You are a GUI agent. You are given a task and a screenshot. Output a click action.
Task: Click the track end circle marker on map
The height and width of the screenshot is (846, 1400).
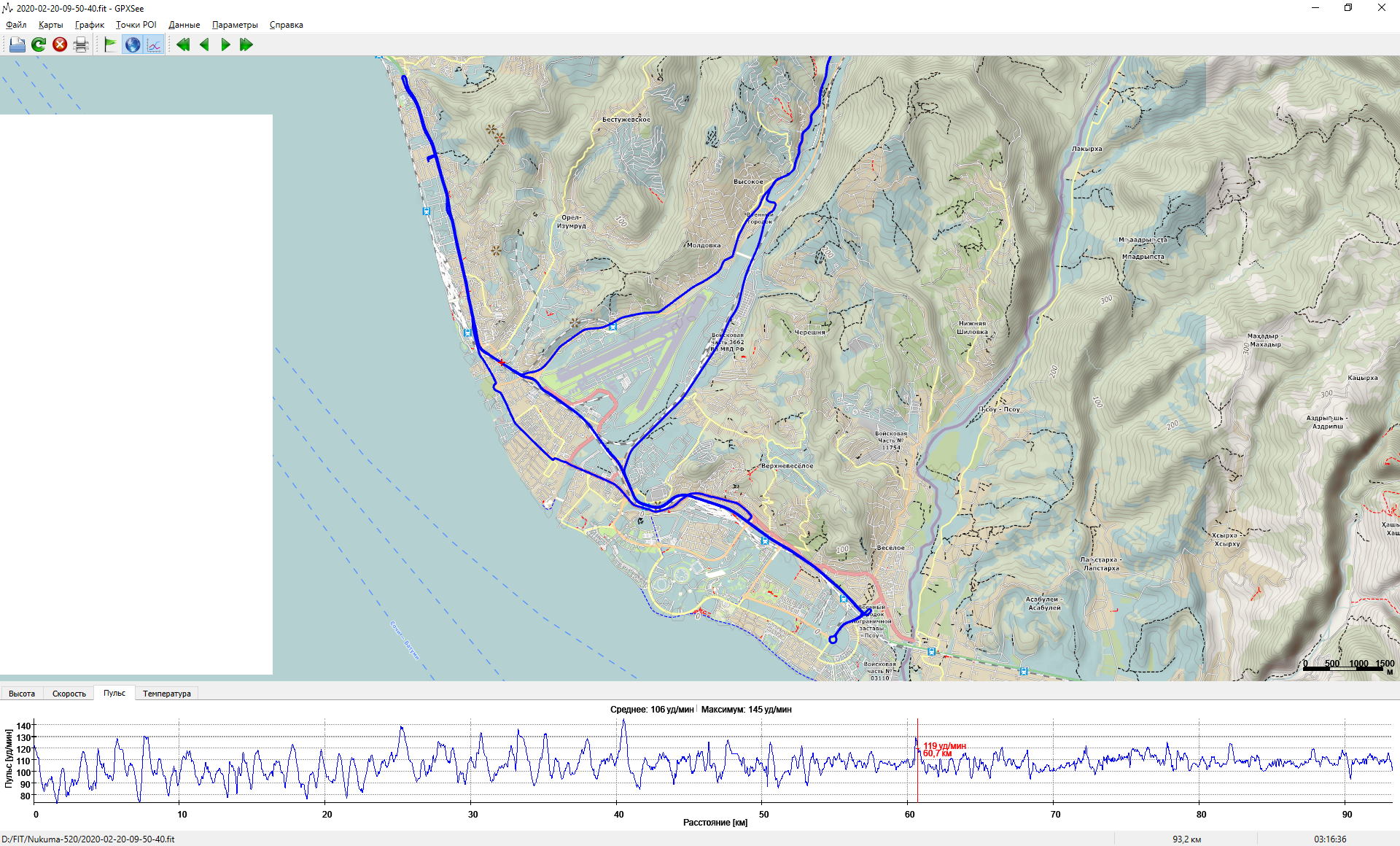pos(833,640)
